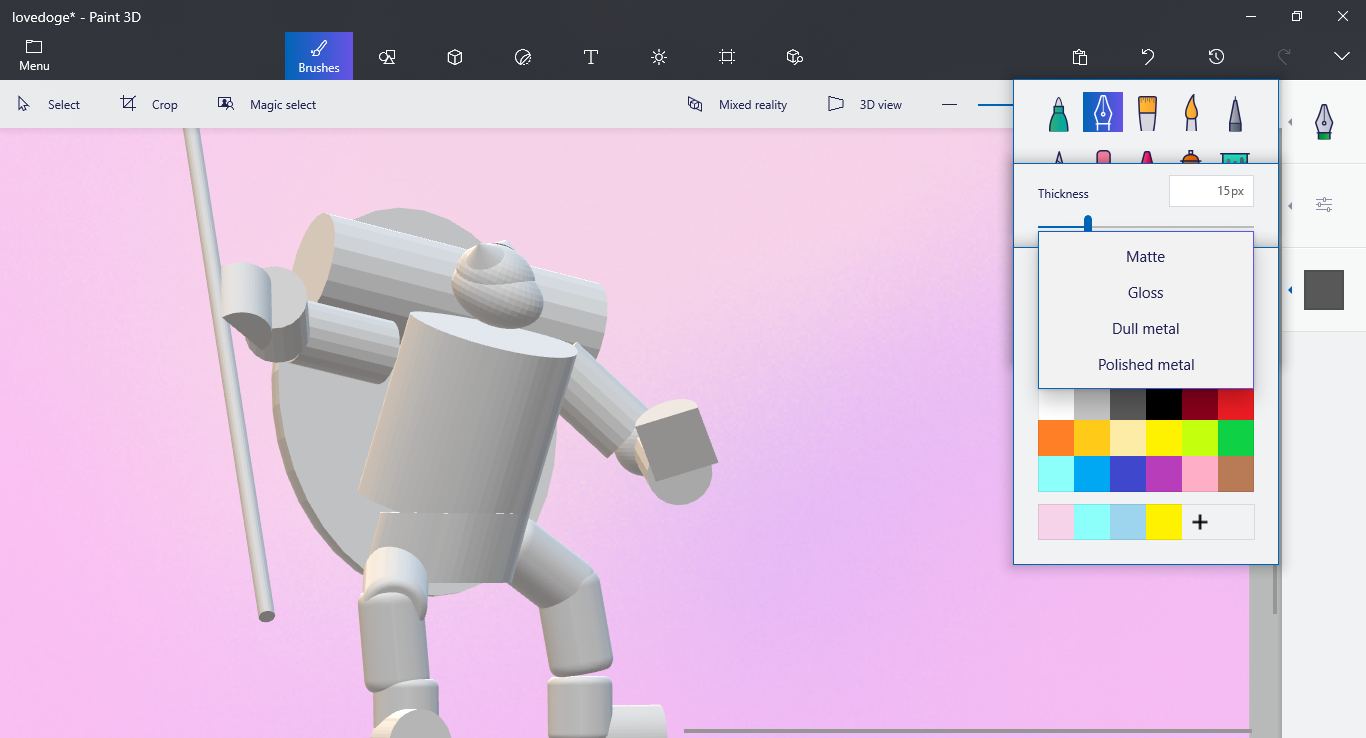Screen dimensions: 1366x738
Task: Select the Oil brush
Action: [1147, 113]
